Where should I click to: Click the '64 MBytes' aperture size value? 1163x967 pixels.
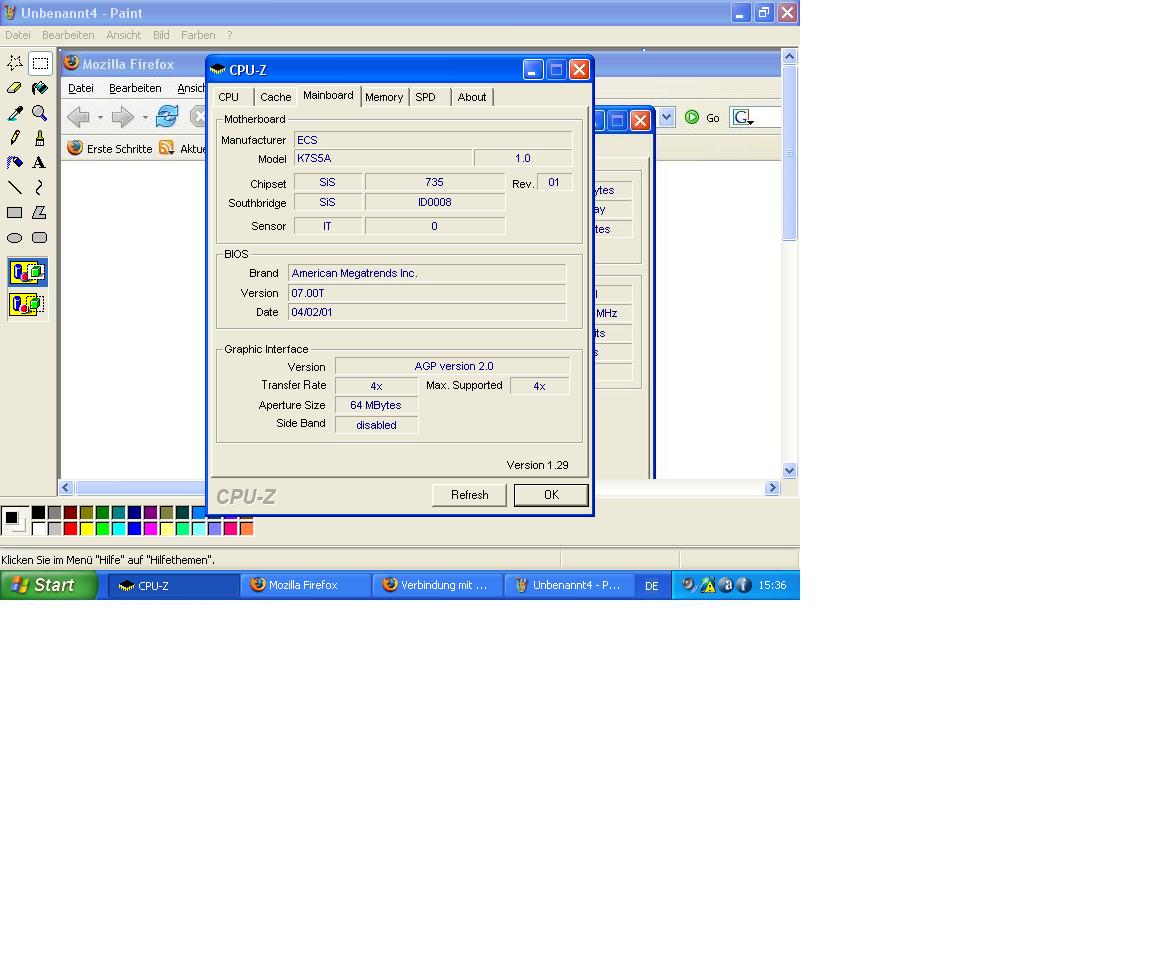[376, 406]
